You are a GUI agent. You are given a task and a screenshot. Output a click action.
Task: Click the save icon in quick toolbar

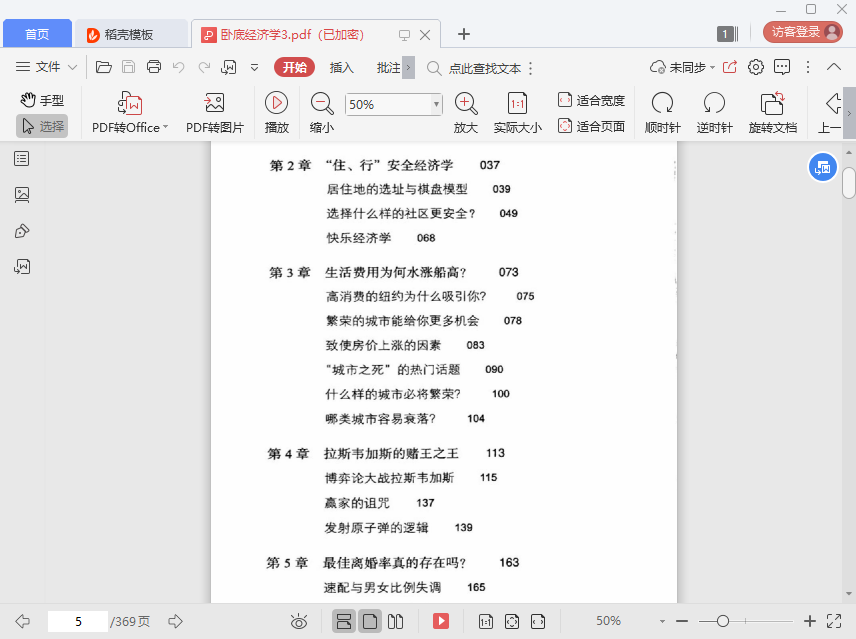point(128,67)
